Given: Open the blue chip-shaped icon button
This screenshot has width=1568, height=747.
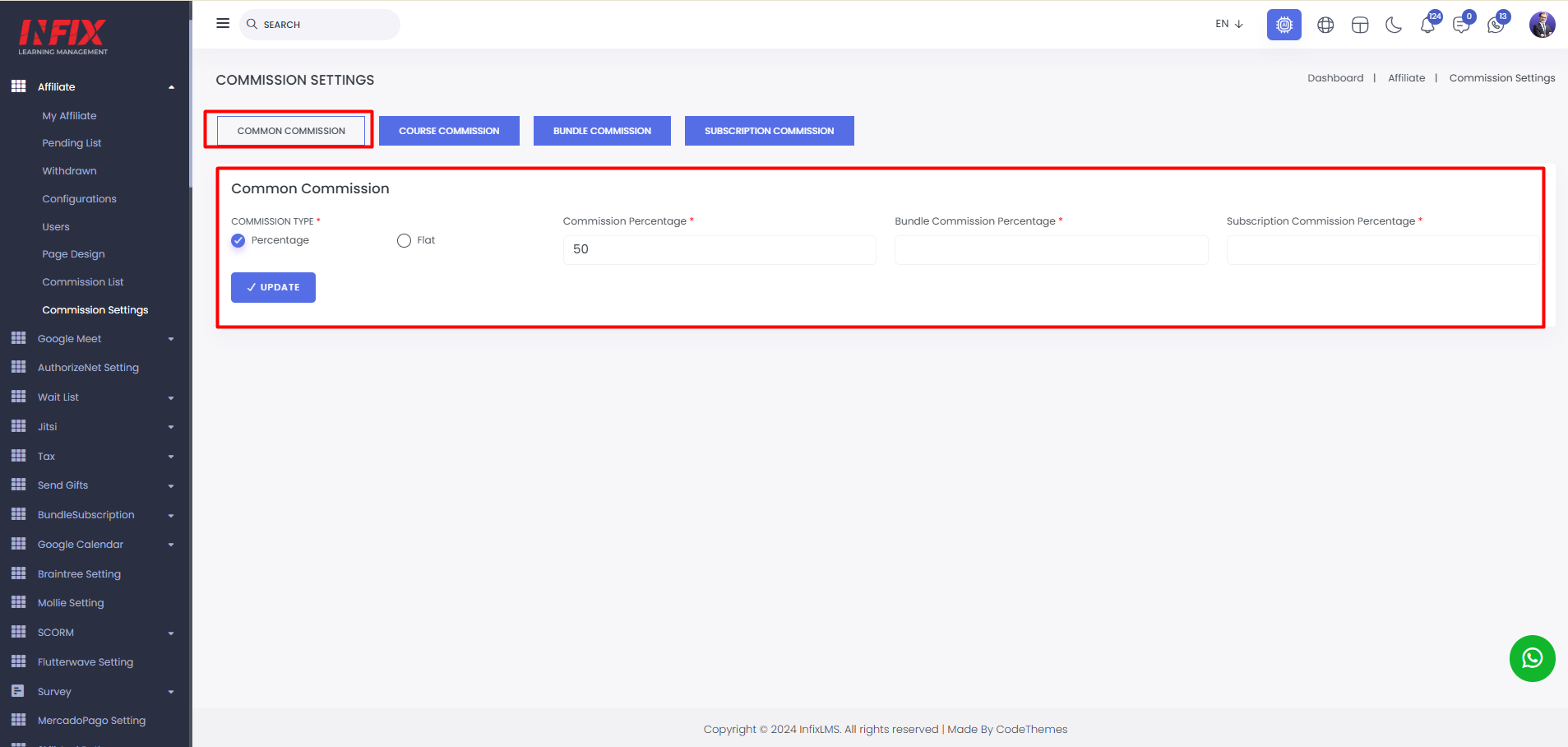Looking at the screenshot, I should tap(1284, 25).
